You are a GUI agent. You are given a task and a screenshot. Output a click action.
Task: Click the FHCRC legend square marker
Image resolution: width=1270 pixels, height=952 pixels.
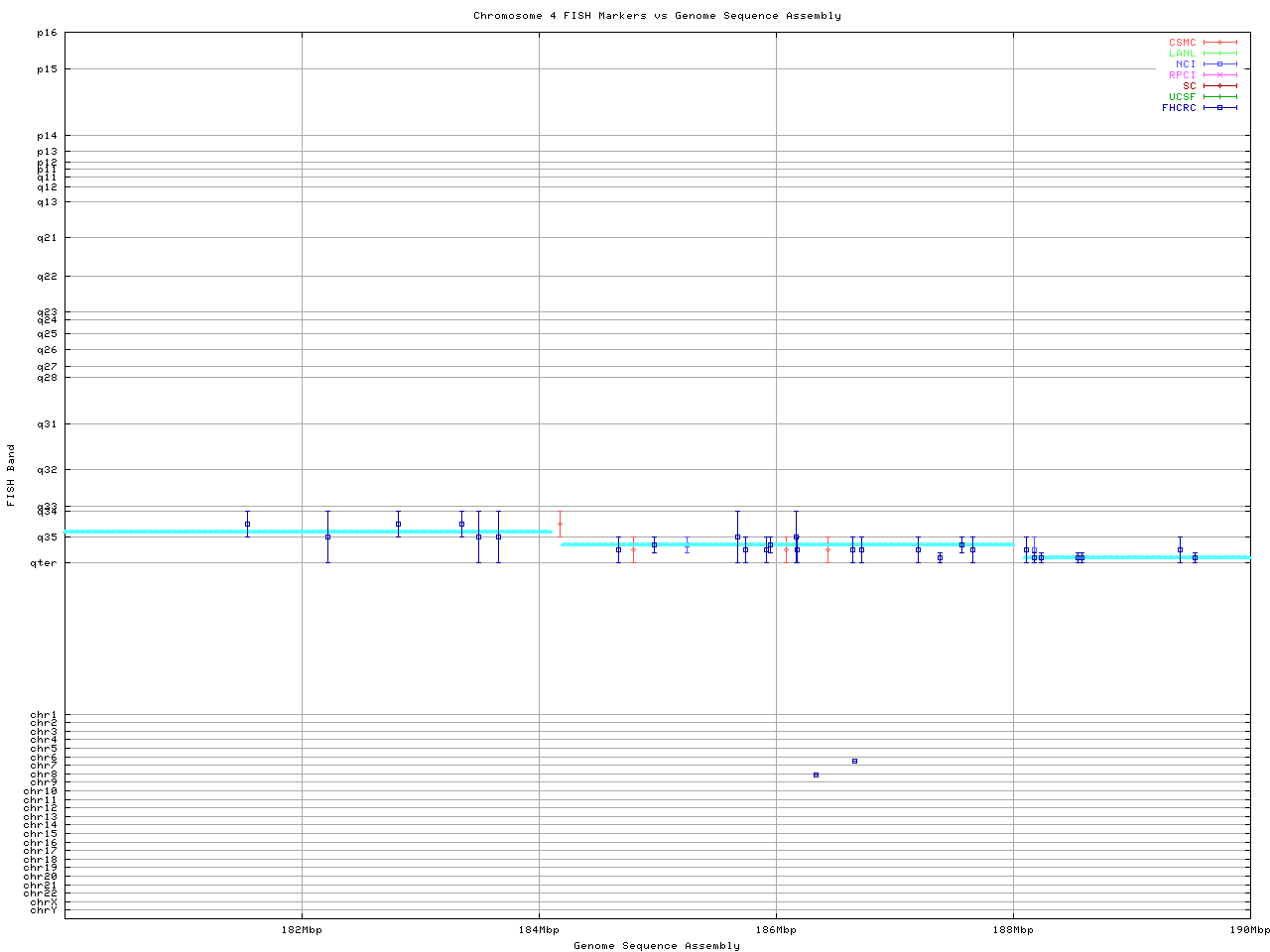[x=1219, y=107]
